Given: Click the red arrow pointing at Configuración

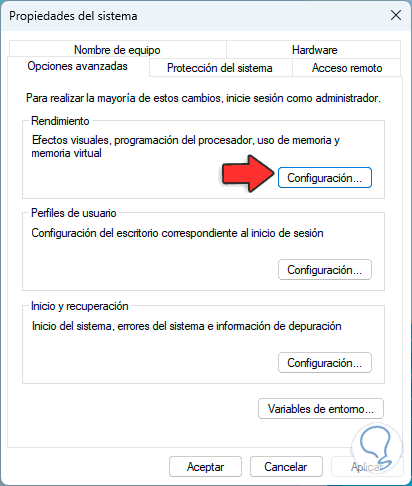Looking at the screenshot, I should [248, 173].
